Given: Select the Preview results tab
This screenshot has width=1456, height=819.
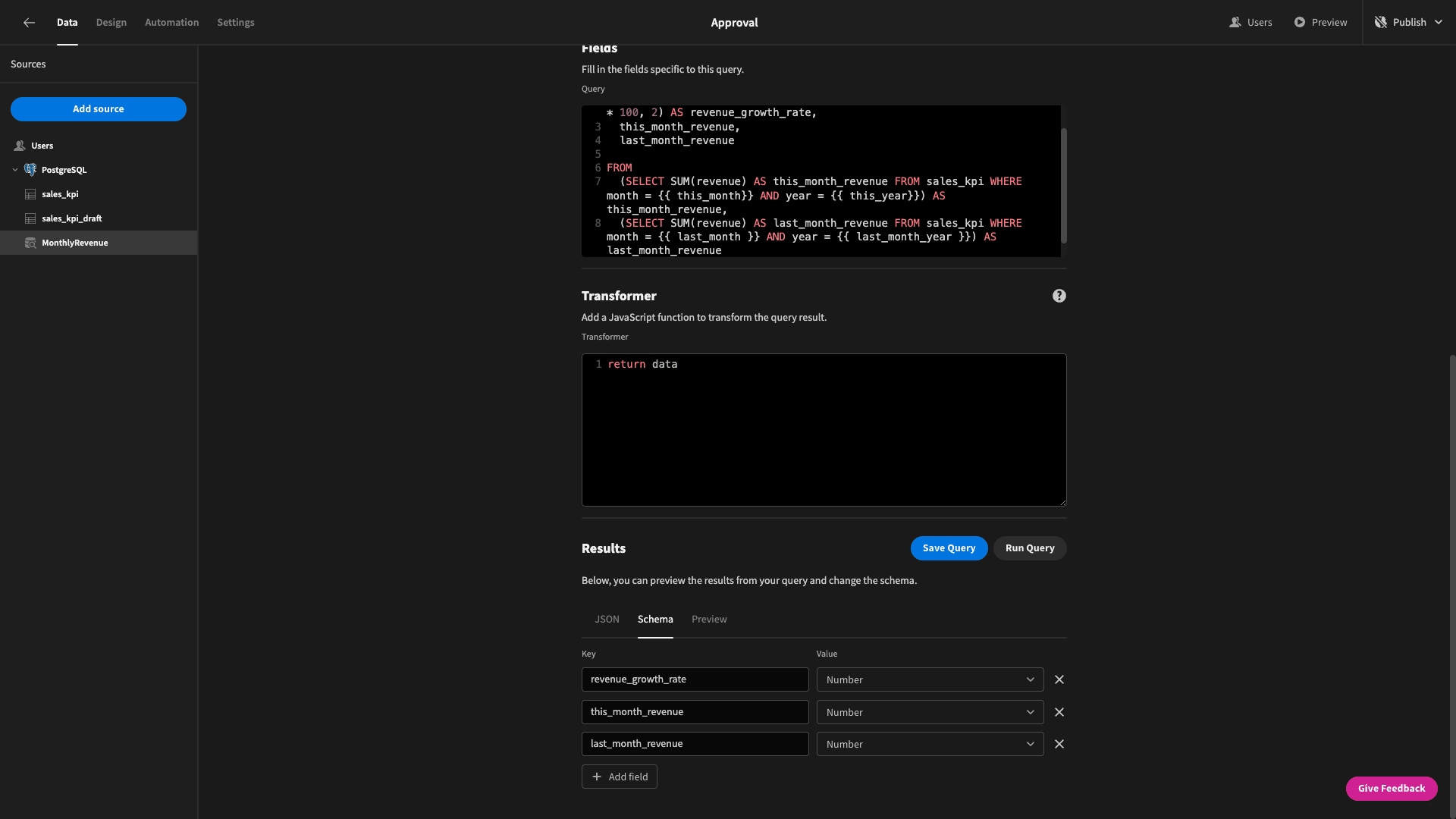Looking at the screenshot, I should click(x=709, y=620).
